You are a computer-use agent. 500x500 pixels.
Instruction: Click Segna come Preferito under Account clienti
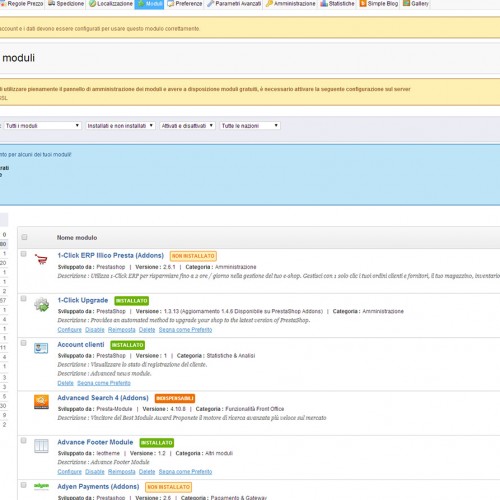click(x=104, y=383)
